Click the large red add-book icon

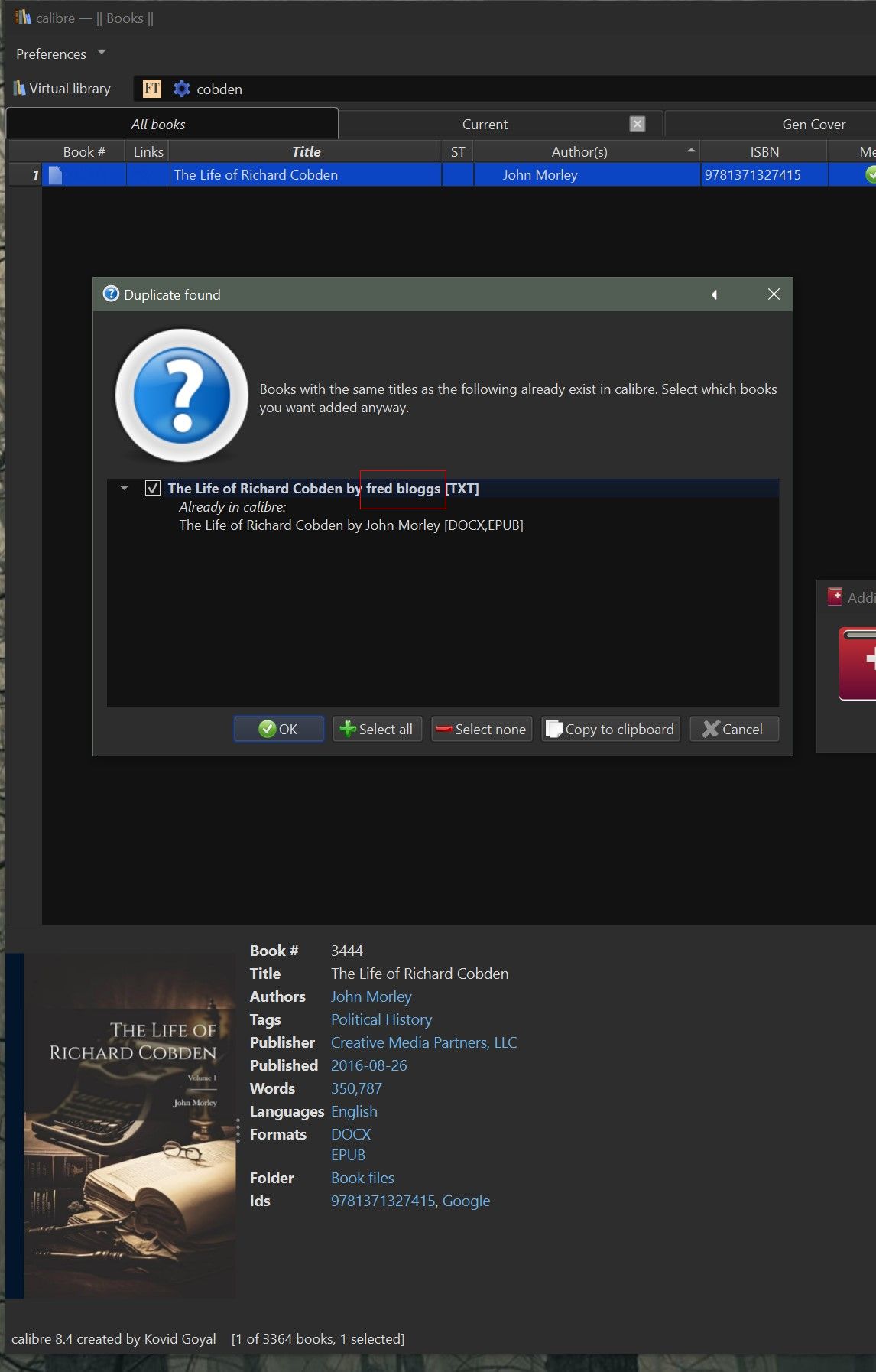[x=858, y=663]
